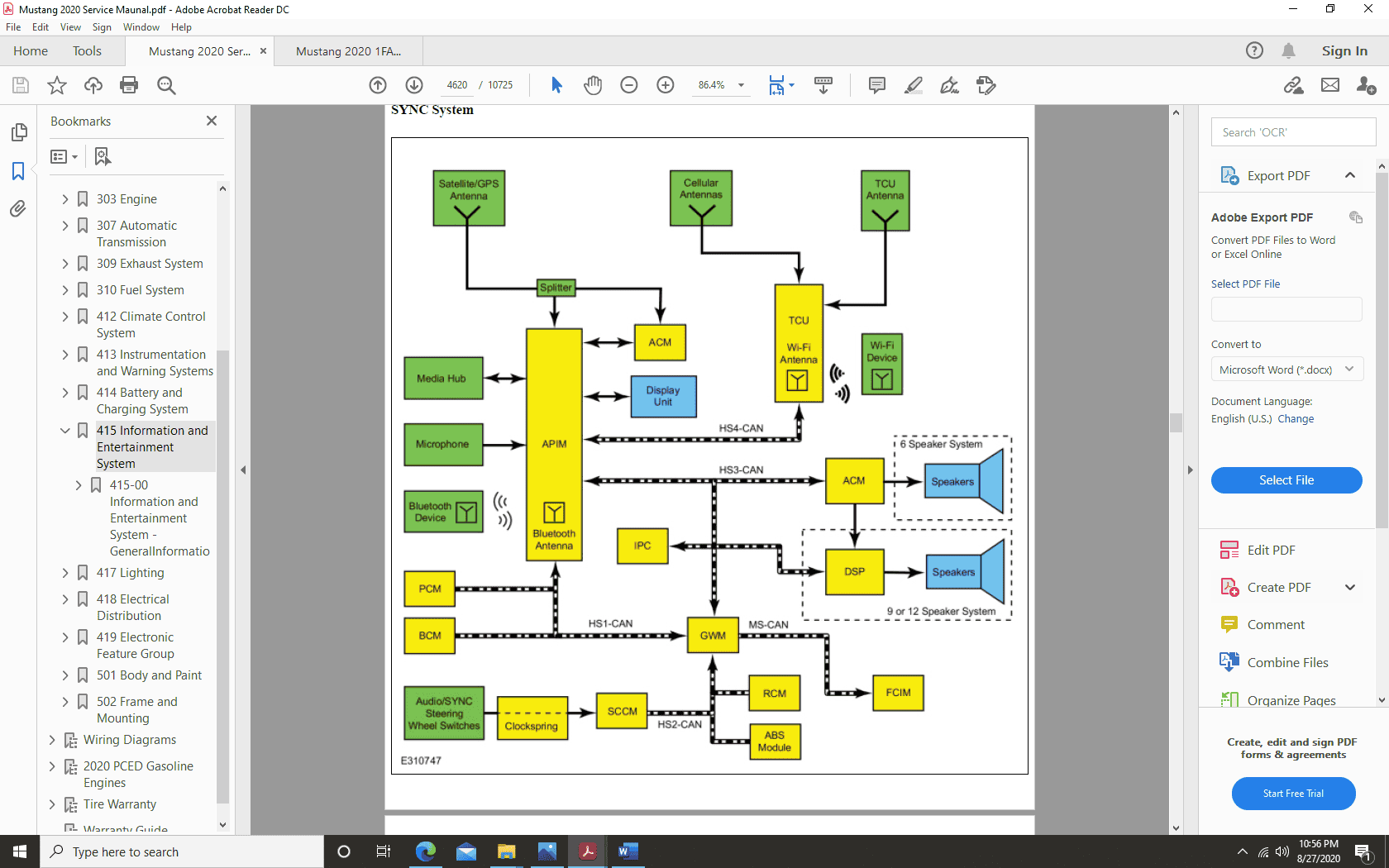Open the zoom level dropdown
The width and height of the screenshot is (1389, 868).
[741, 85]
